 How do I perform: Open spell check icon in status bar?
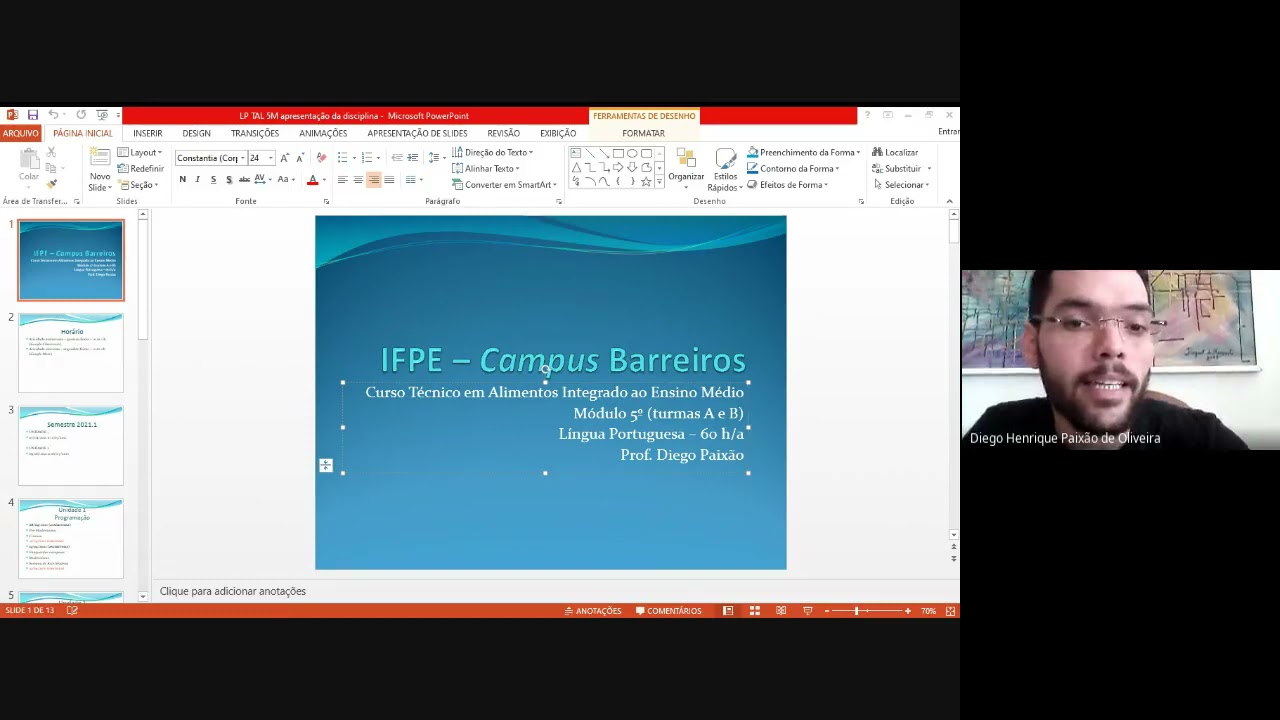[72, 611]
